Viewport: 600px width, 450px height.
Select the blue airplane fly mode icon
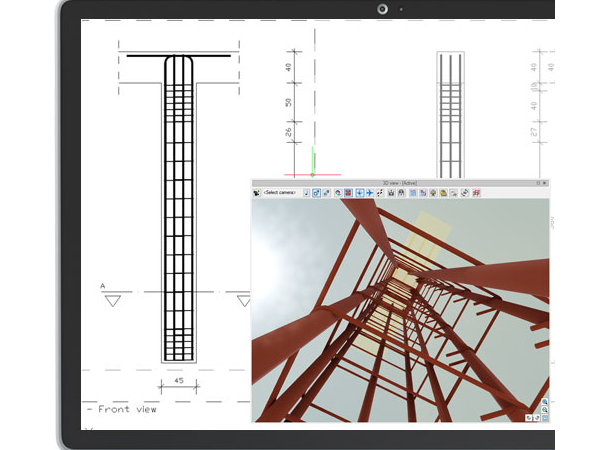pyautogui.click(x=370, y=193)
